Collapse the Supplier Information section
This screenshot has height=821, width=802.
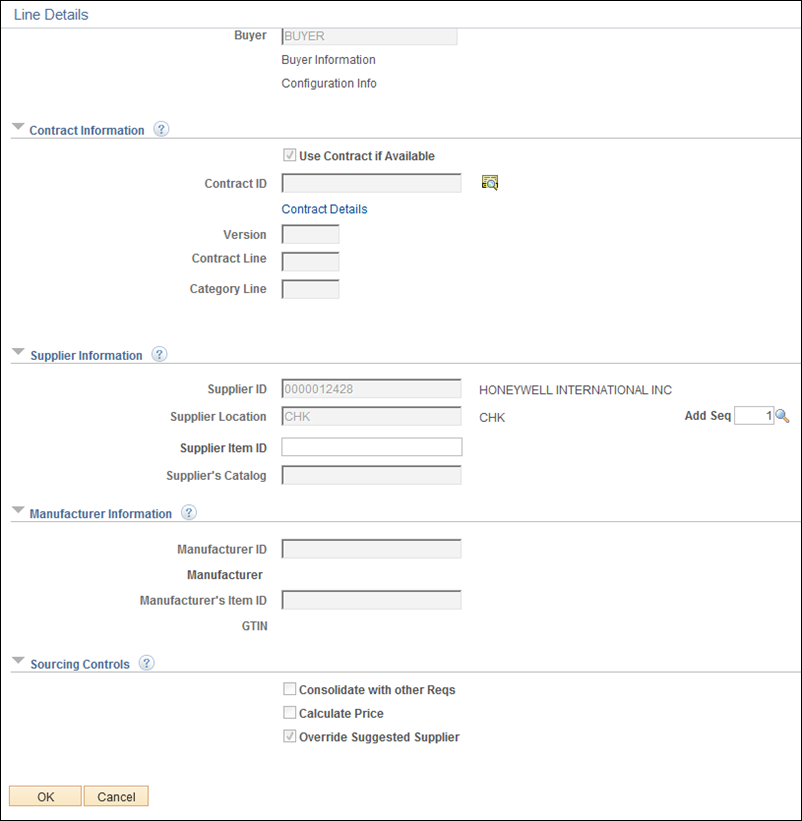click(18, 352)
